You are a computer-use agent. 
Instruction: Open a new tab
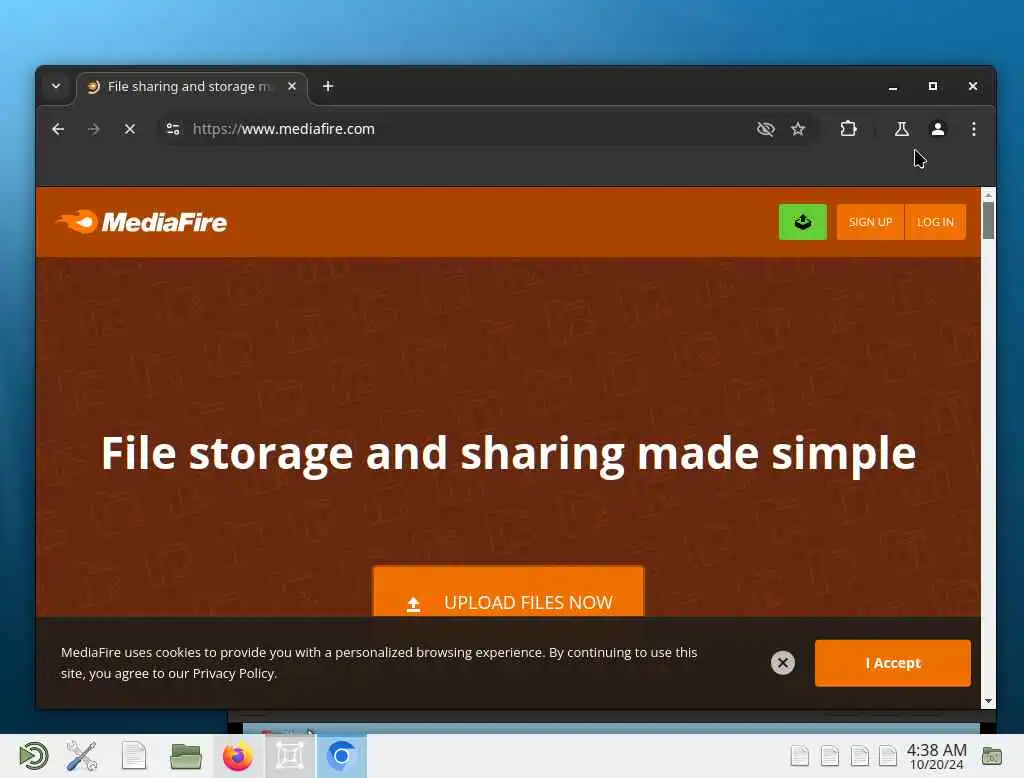328,86
